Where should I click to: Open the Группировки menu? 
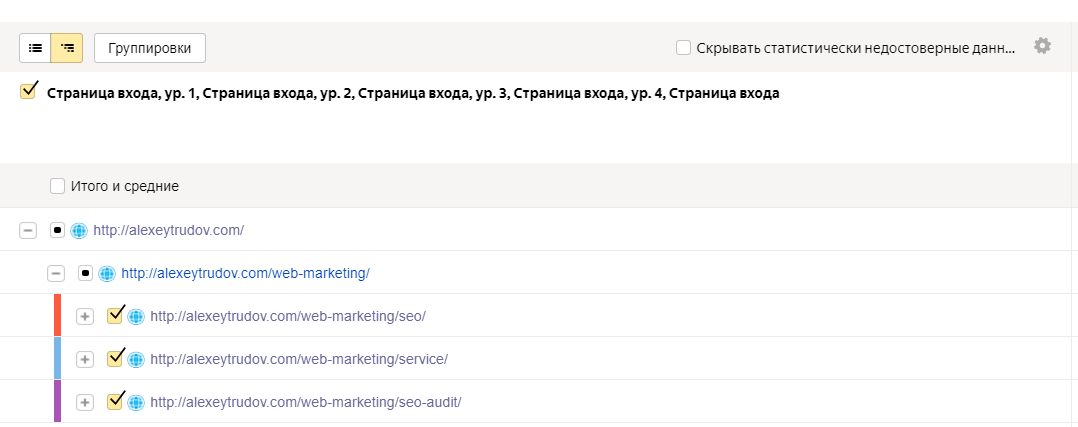pos(150,47)
